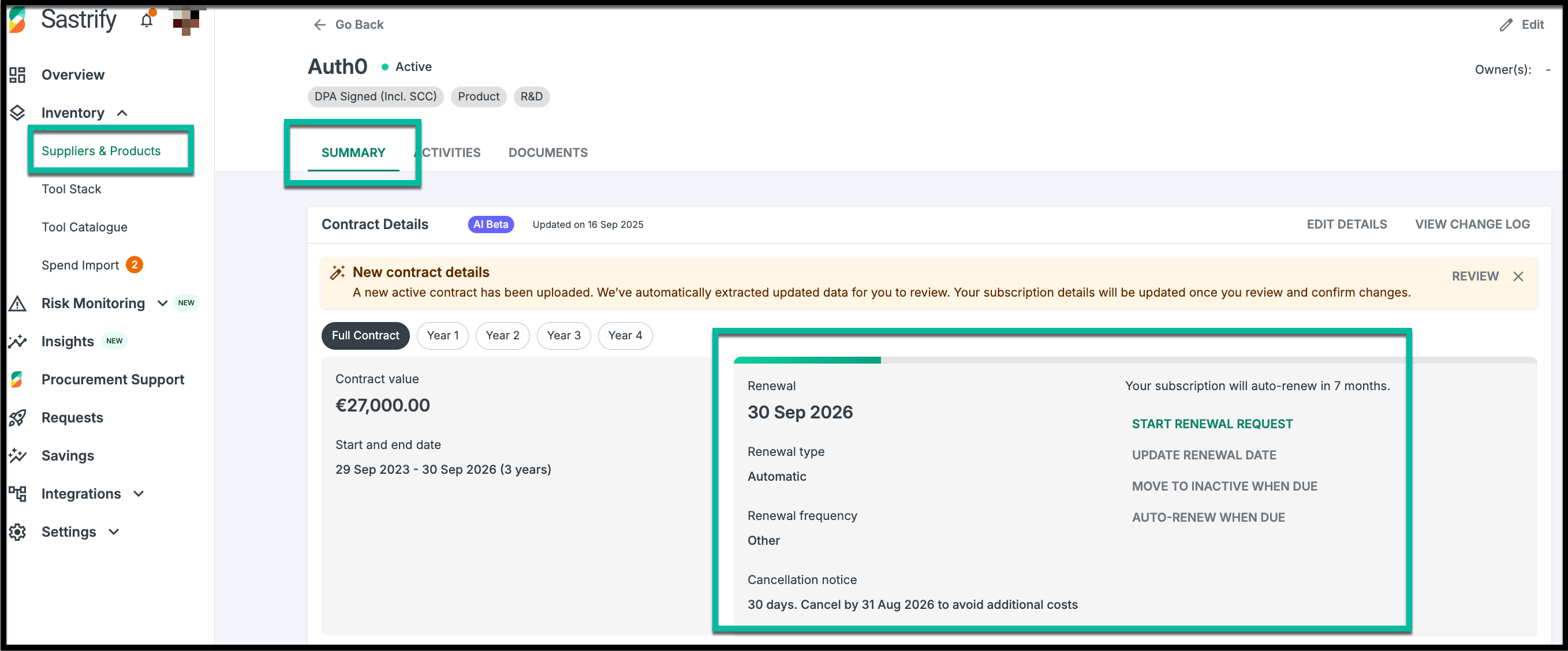Select the Full Contract pill
This screenshot has height=651, width=1568.
365,336
